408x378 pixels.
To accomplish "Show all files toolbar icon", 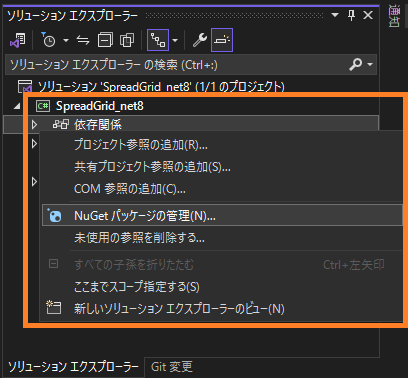I will 127,40.
